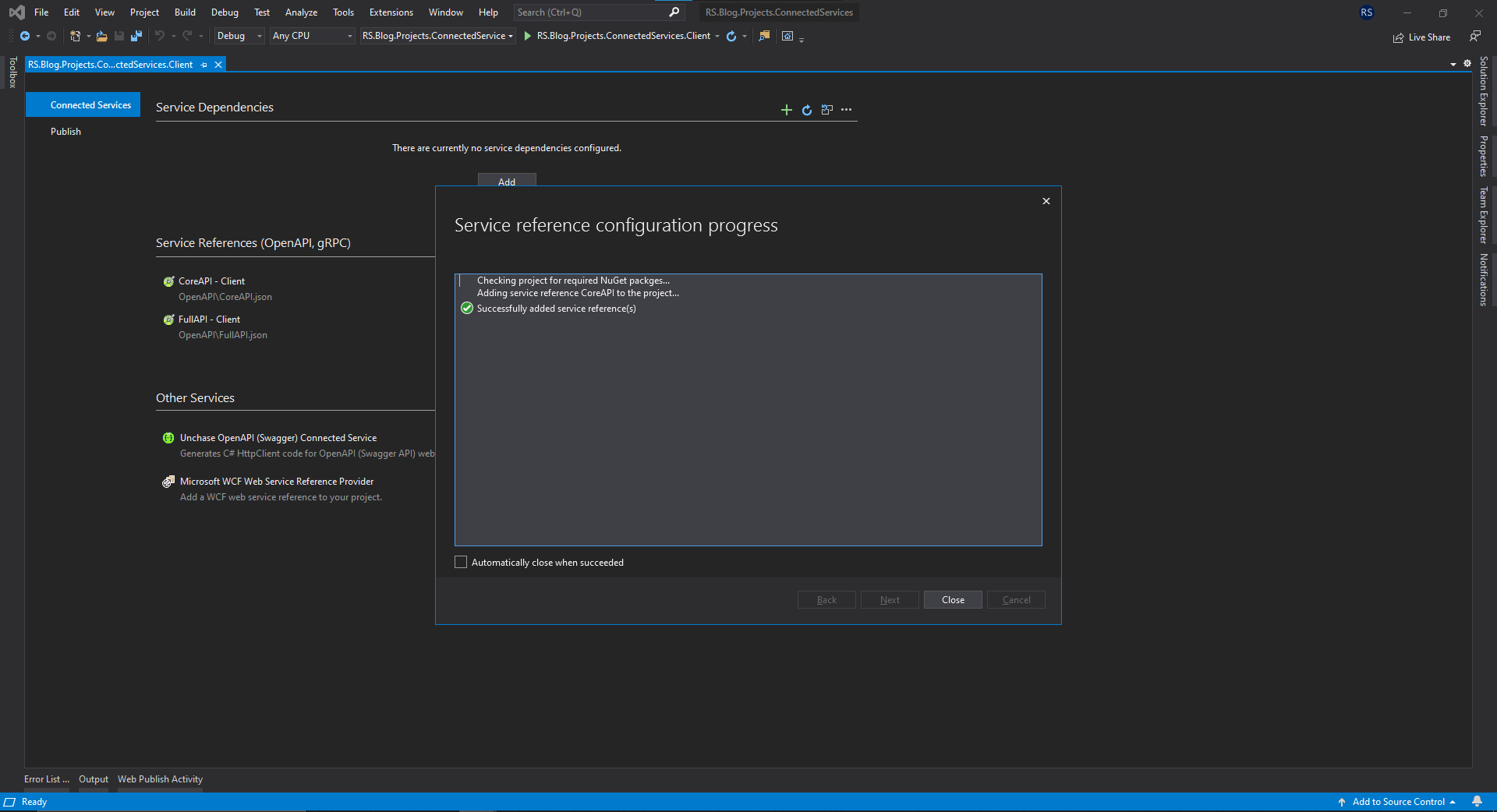1497x812 pixels.
Task: Open the Debug configuration dropdown
Action: (x=239, y=36)
